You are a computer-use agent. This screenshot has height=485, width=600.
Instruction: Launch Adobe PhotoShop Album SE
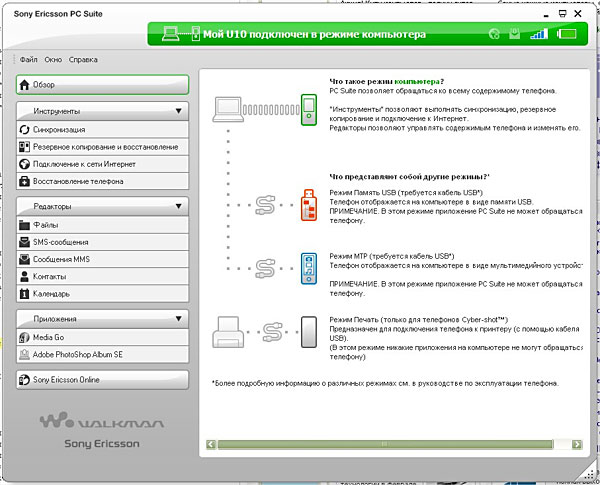click(x=103, y=354)
